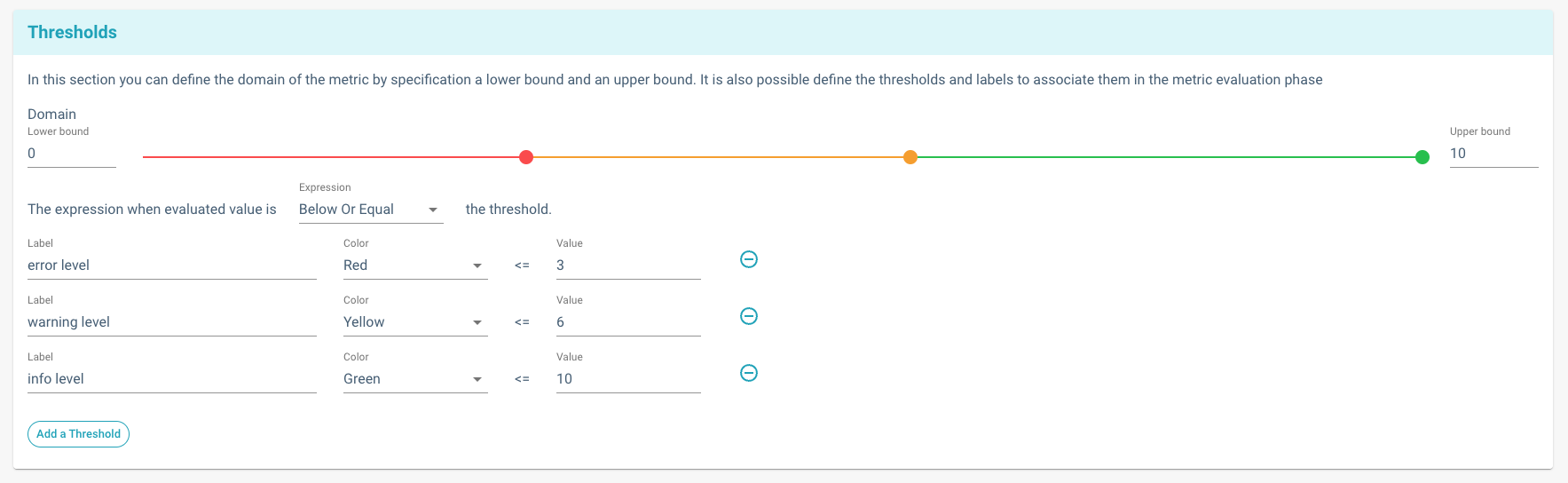Image resolution: width=1568 pixels, height=483 pixels.
Task: Click the Upper bound input field
Action: (x=1493, y=154)
